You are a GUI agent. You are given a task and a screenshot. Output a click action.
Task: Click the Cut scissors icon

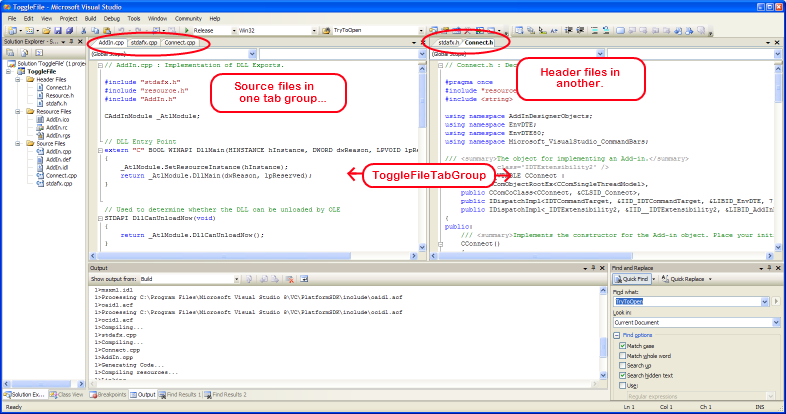pos(84,31)
